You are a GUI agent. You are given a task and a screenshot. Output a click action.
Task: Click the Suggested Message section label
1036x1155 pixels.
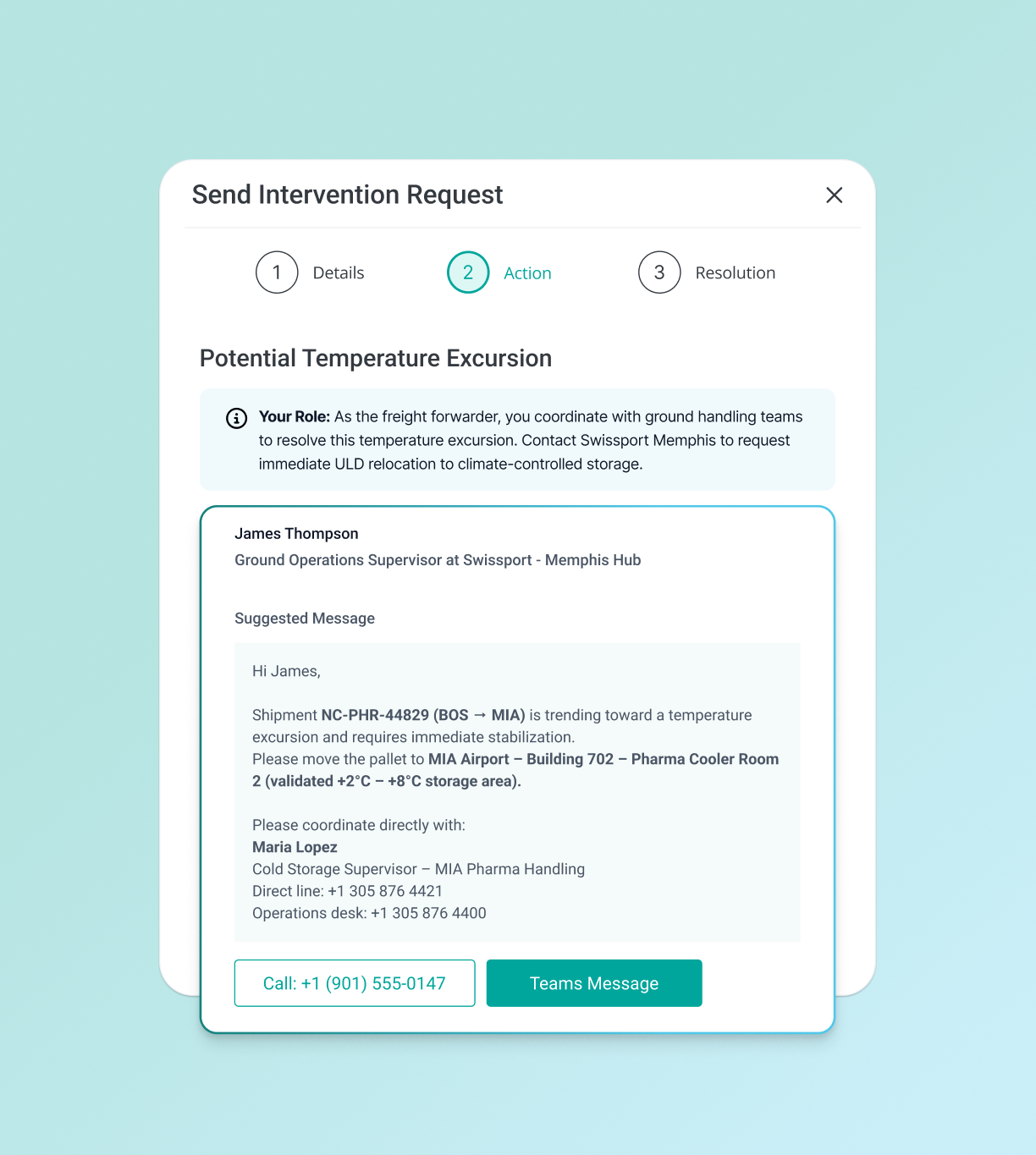click(304, 619)
